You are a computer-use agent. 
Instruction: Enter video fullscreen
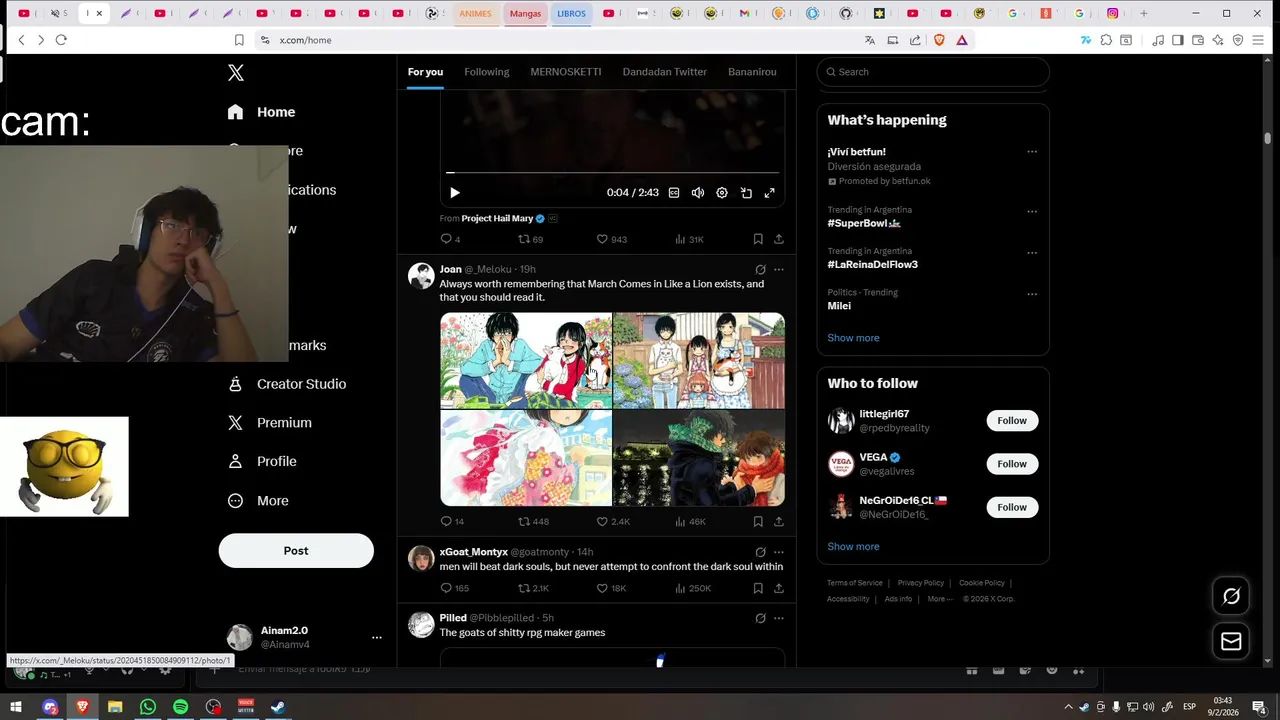pyautogui.click(x=770, y=193)
